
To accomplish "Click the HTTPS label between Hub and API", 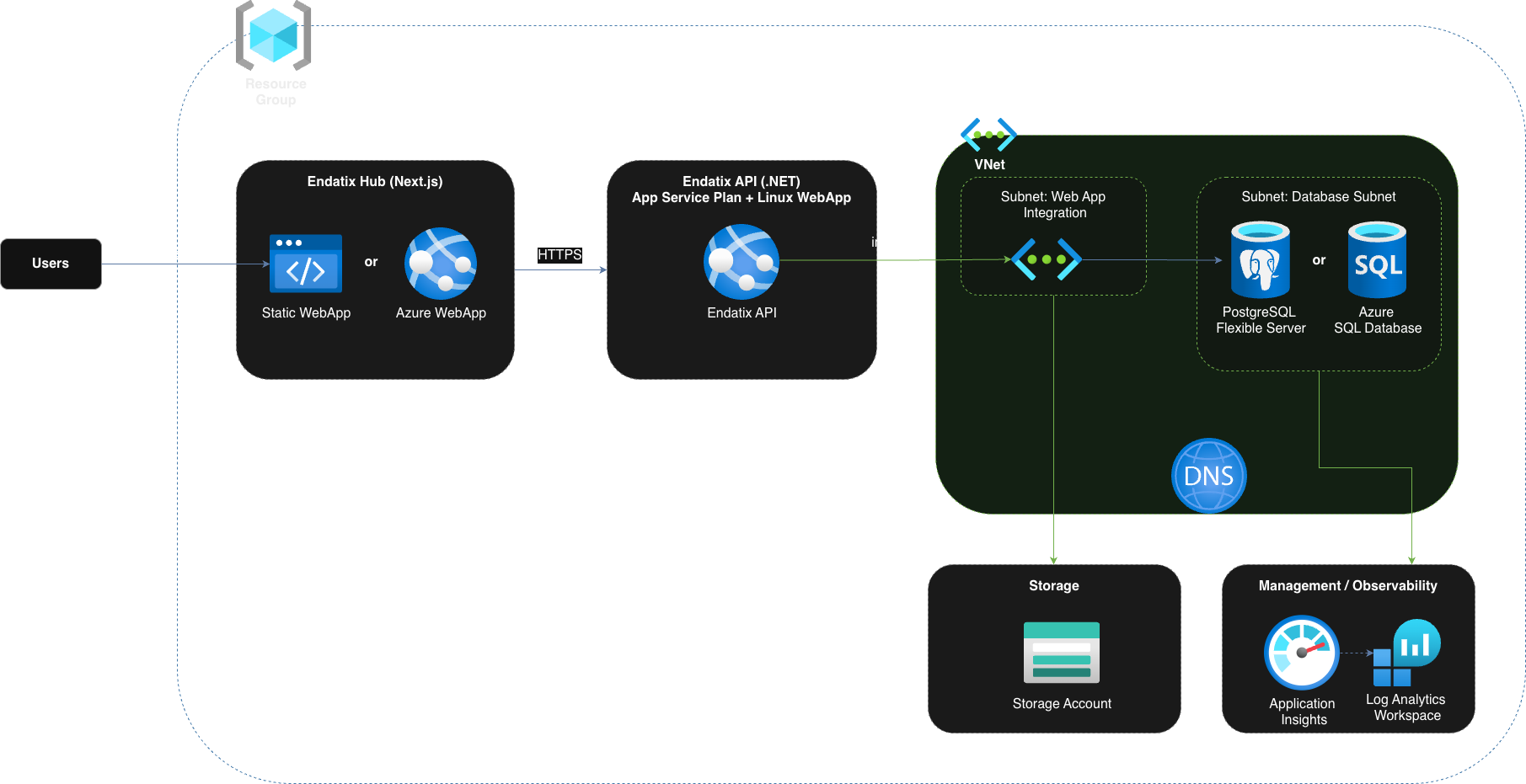I will point(560,254).
